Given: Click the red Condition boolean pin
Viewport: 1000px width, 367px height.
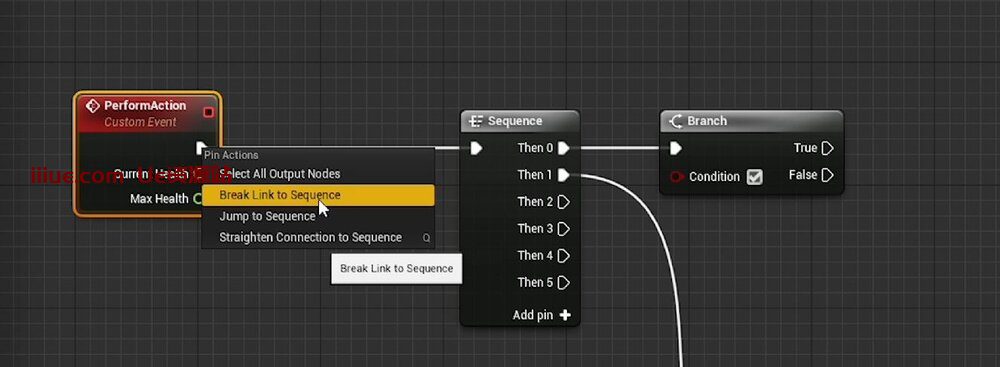Looking at the screenshot, I should tap(677, 176).
